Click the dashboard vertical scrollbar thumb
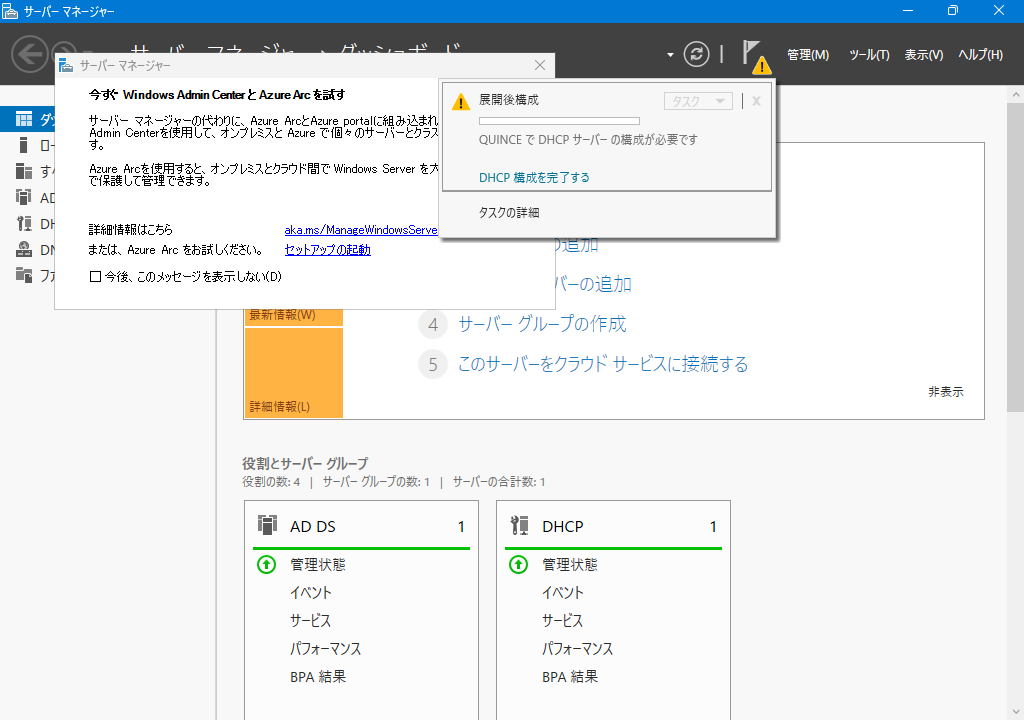 point(1016,256)
